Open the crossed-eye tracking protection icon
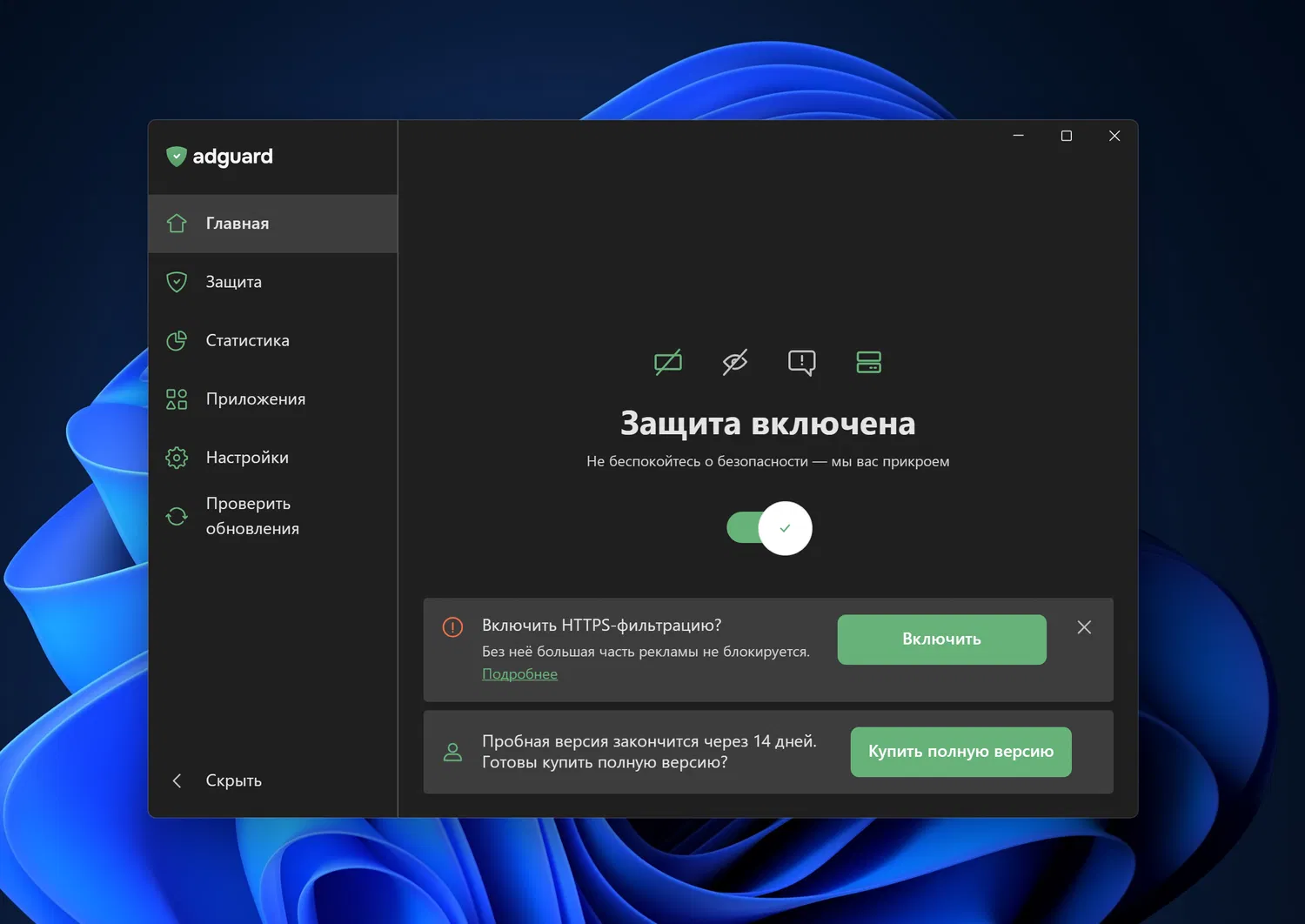 pos(735,362)
